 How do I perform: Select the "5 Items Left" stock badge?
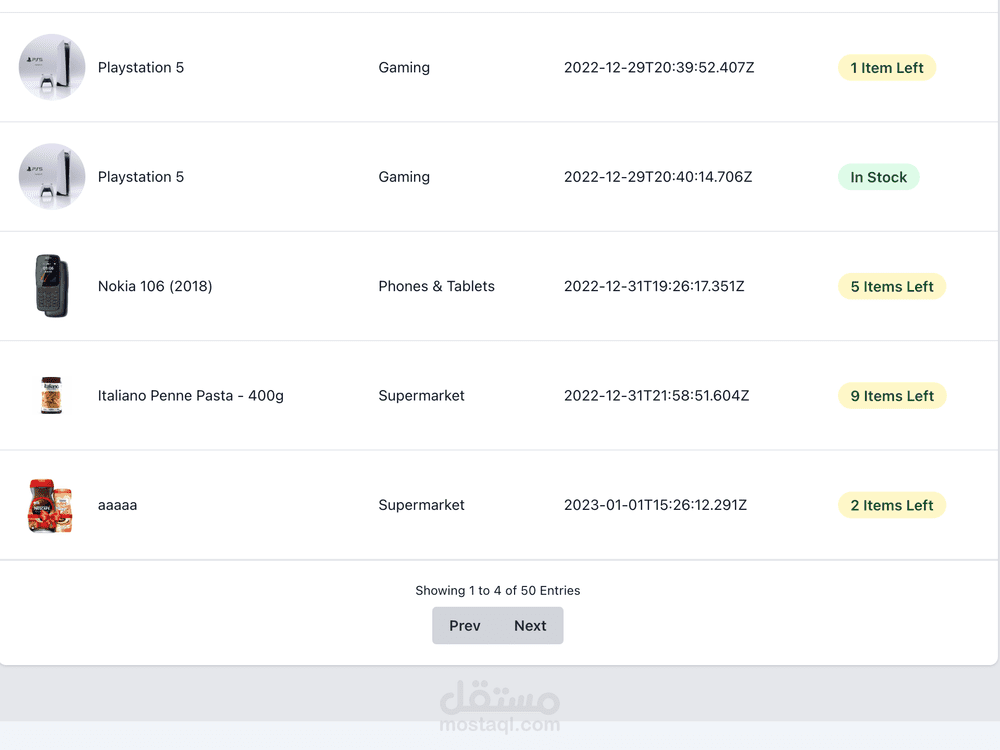point(891,286)
